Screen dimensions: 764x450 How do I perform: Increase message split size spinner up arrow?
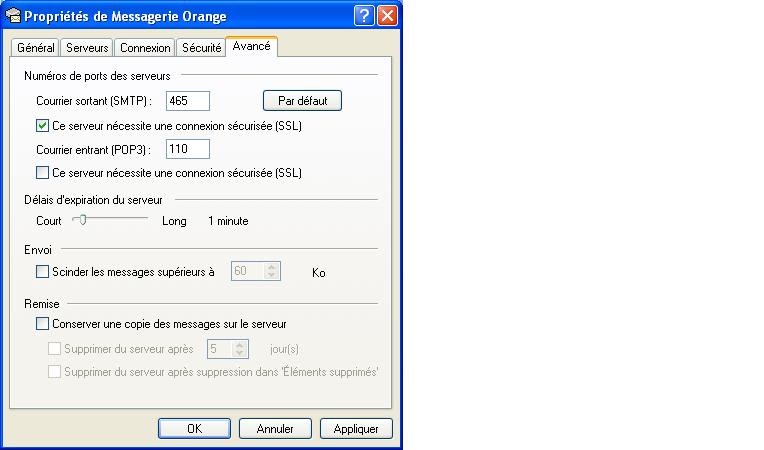pyautogui.click(x=272, y=267)
